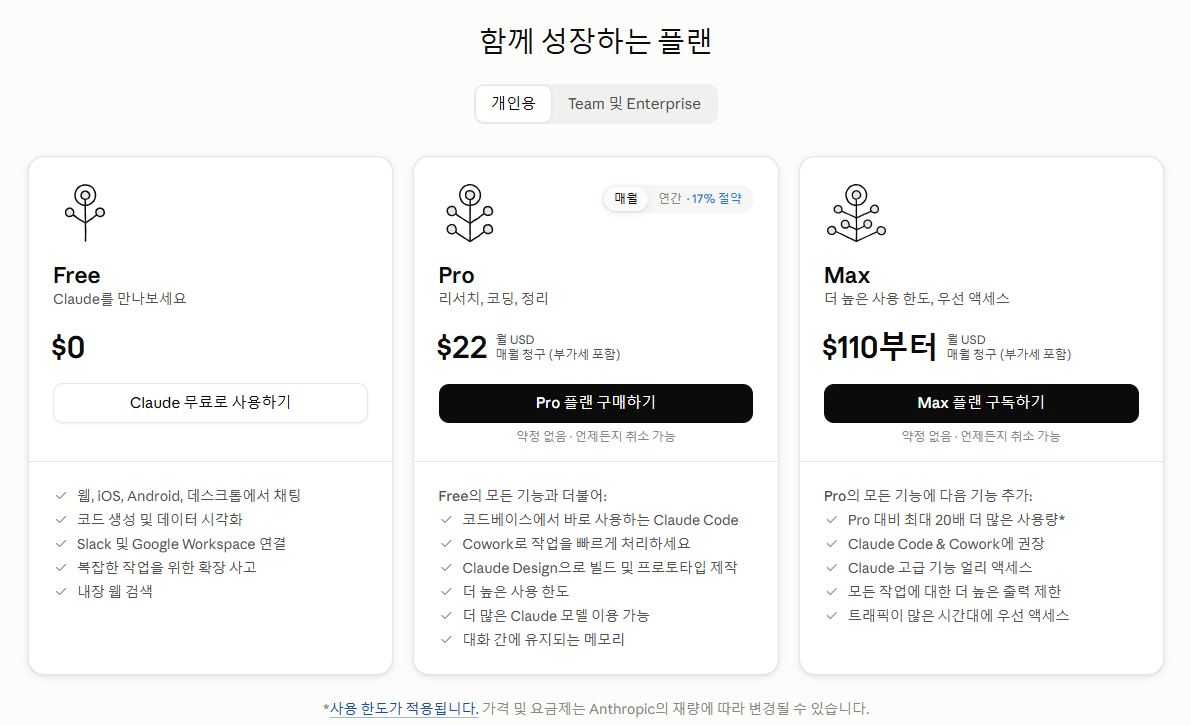Screen dimensions: 1191x725
Task: Select 연간 17% 절약 billing option
Action: pos(700,198)
